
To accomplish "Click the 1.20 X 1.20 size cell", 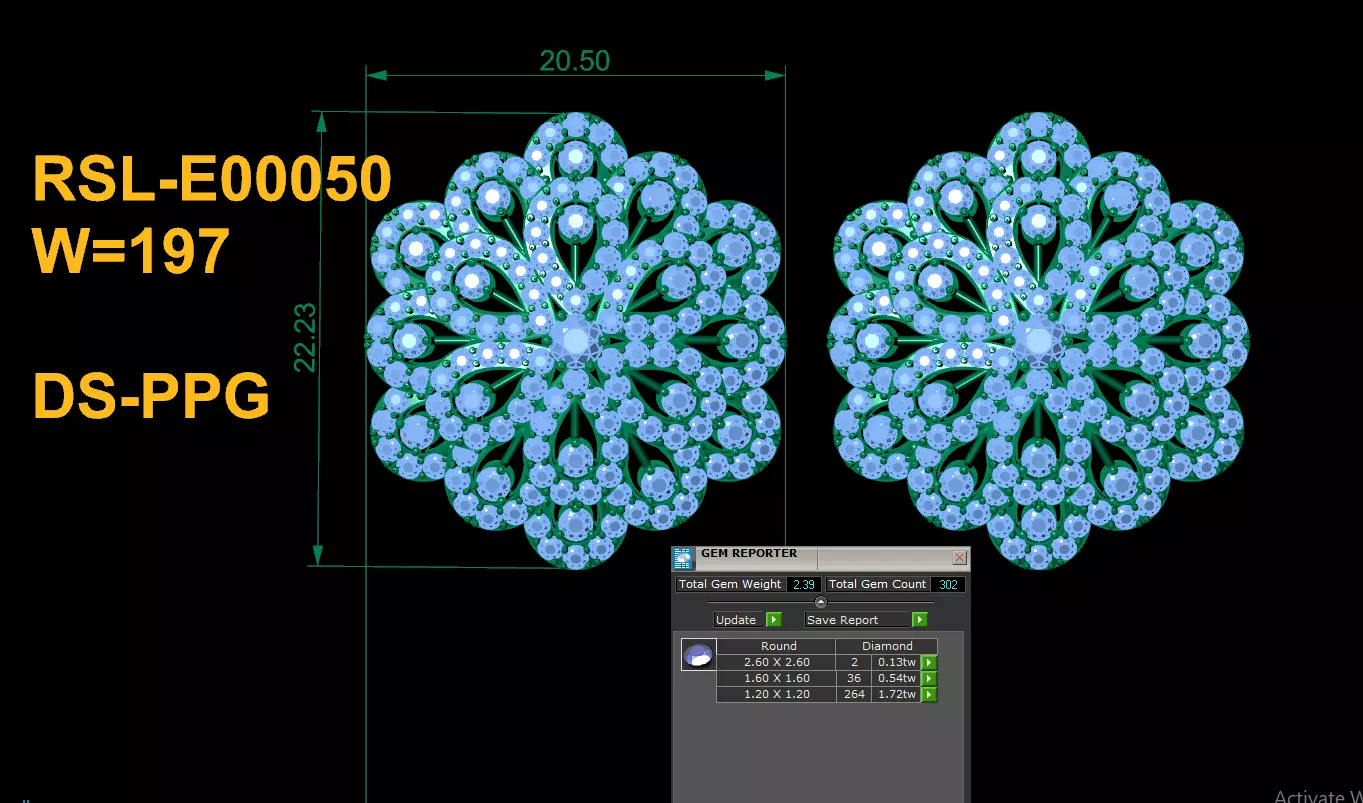I will 776,694.
